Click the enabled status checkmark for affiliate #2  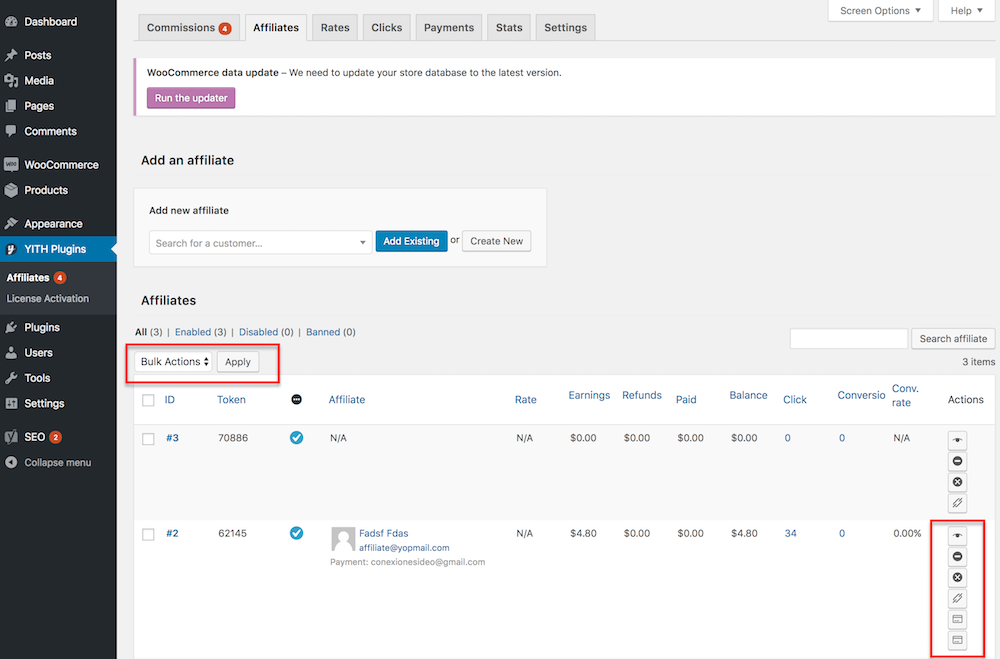pyautogui.click(x=296, y=533)
